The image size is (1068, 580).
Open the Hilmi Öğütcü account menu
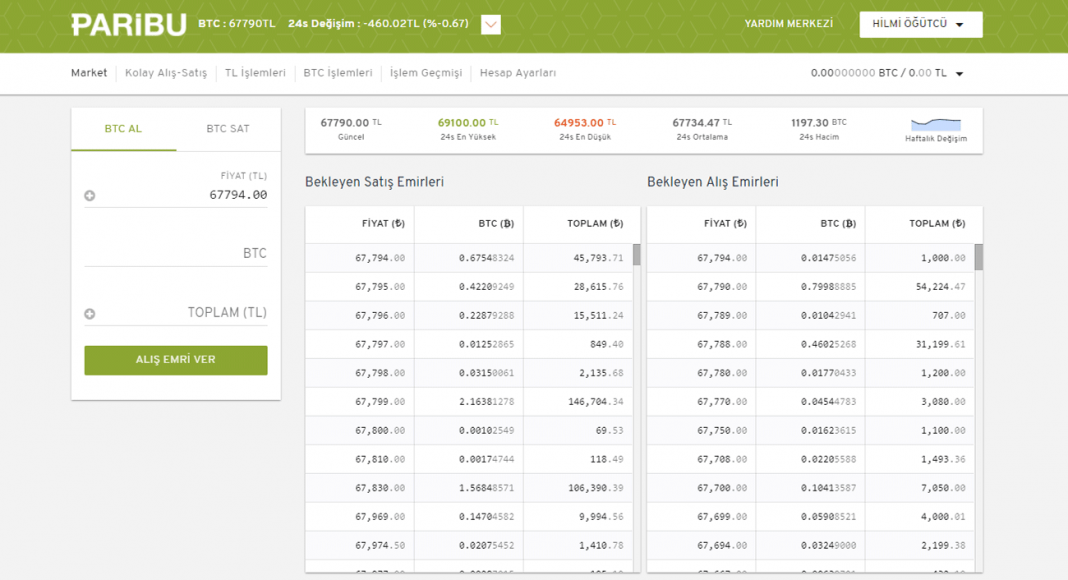click(920, 25)
